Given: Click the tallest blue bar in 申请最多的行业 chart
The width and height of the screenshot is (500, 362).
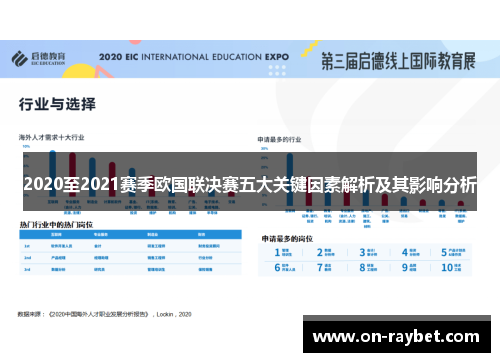Looking at the screenshot, I should (290, 179).
